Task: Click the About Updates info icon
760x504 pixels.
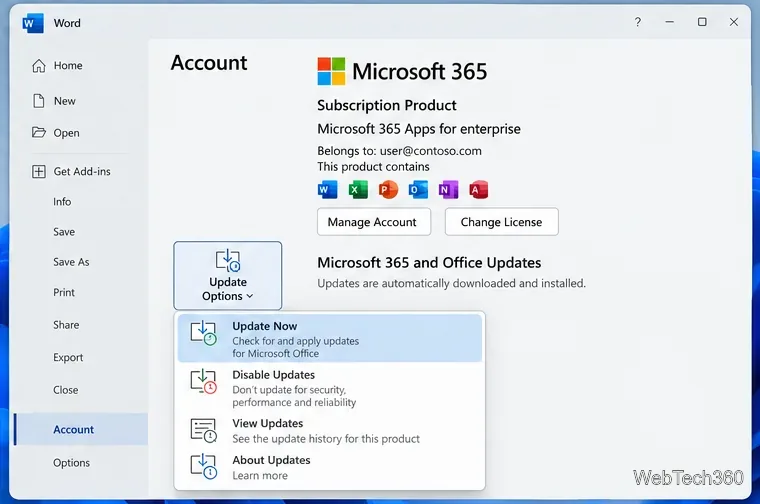Action: click(204, 466)
